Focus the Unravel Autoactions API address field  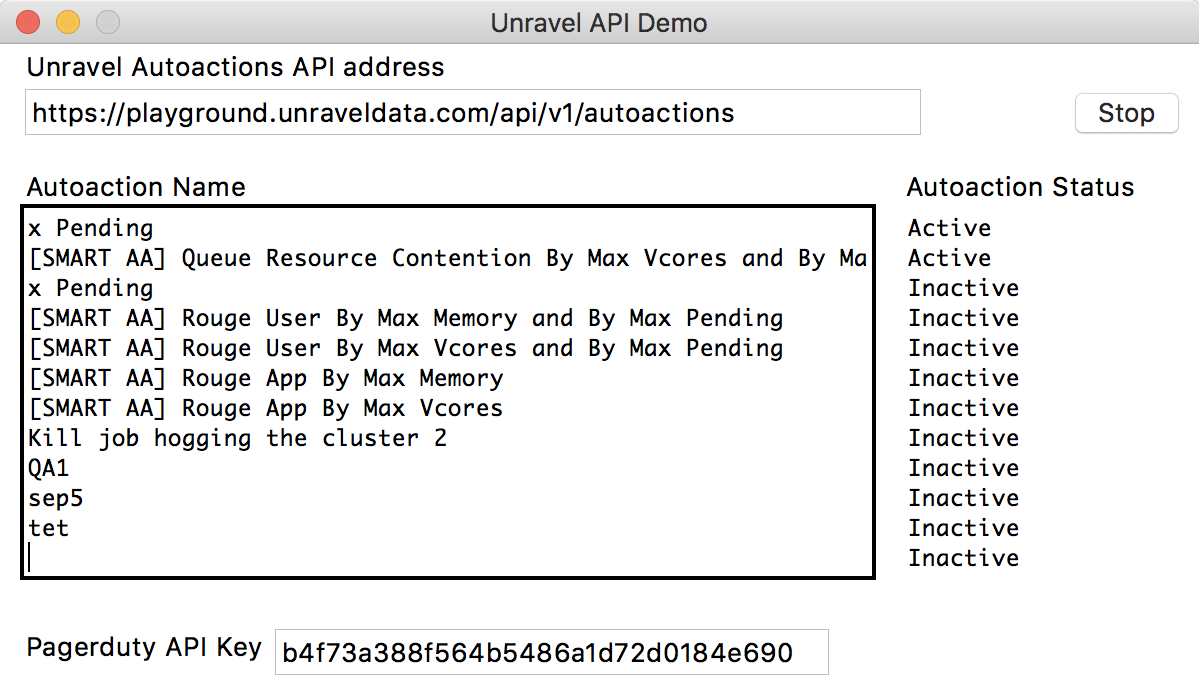pos(473,112)
